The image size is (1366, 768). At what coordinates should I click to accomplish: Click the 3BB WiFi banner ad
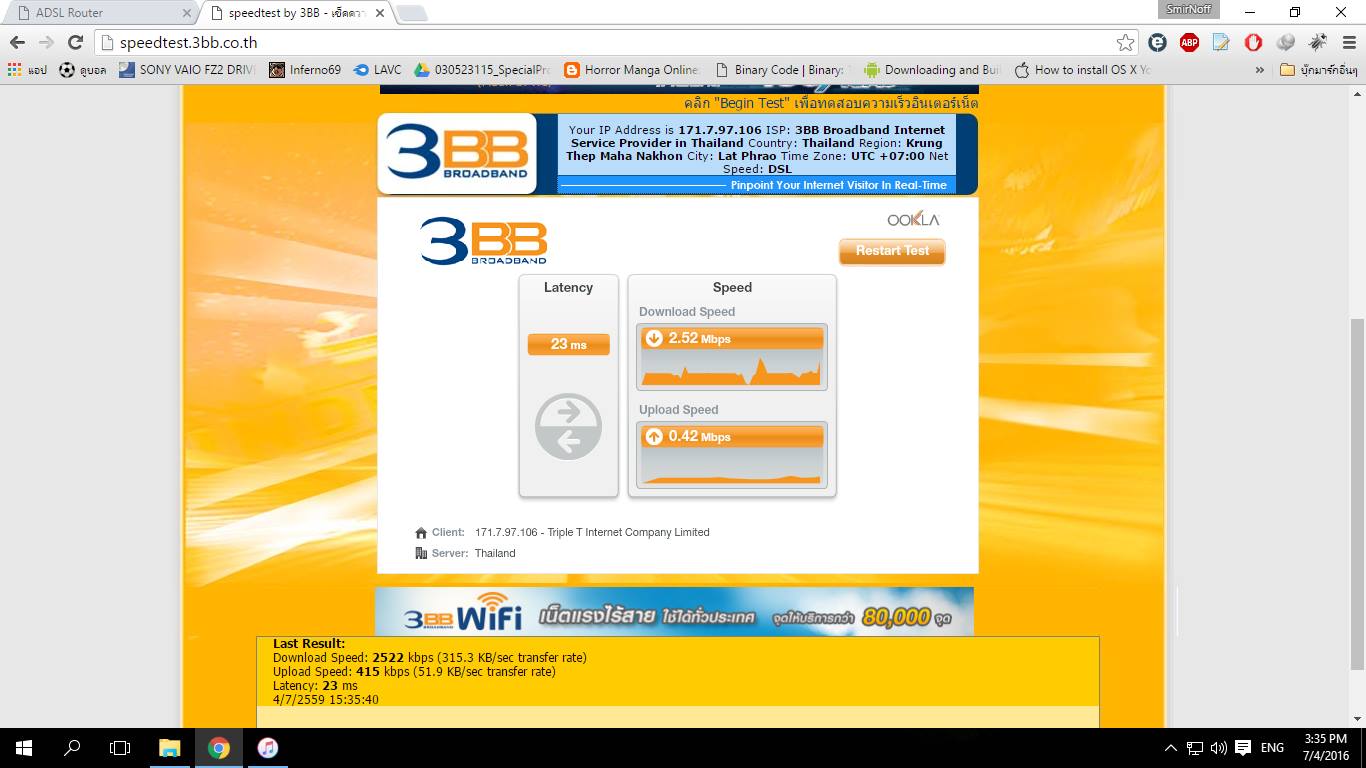point(674,612)
